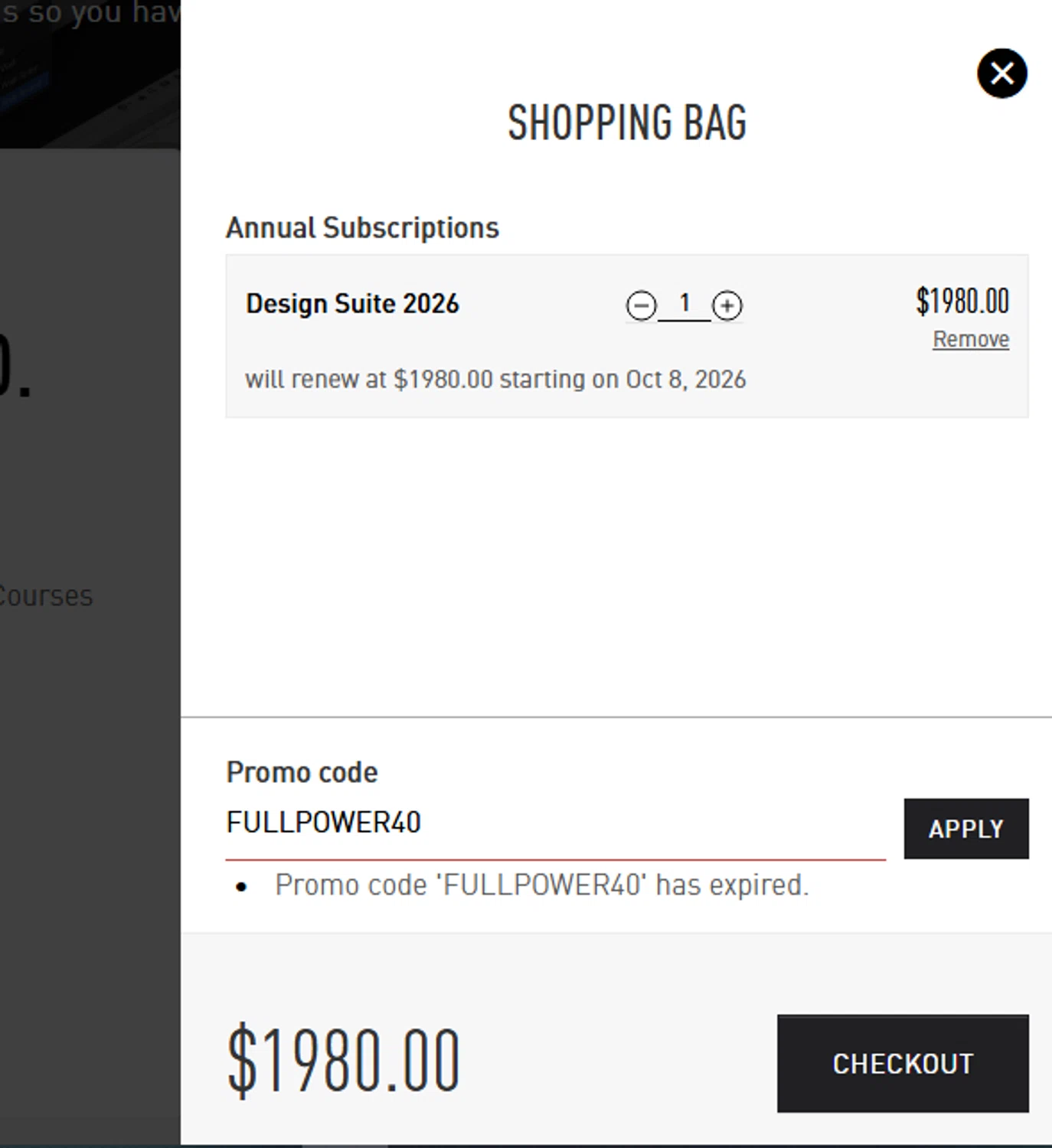Screen dimensions: 1052x1148
Task: Focus the promo code input containing FULLPOWER40
Action: click(554, 823)
